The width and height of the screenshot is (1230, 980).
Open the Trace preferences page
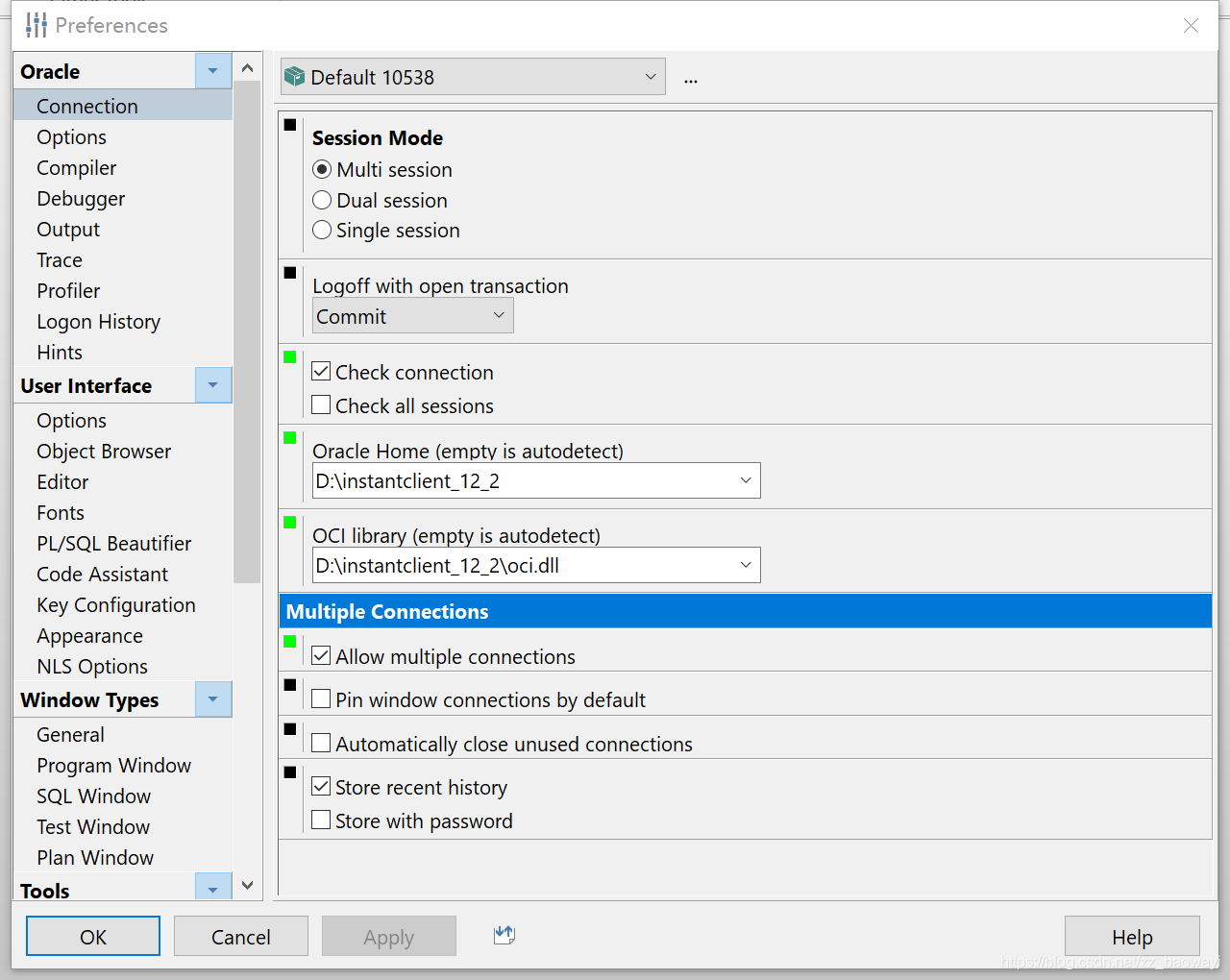coord(60,259)
